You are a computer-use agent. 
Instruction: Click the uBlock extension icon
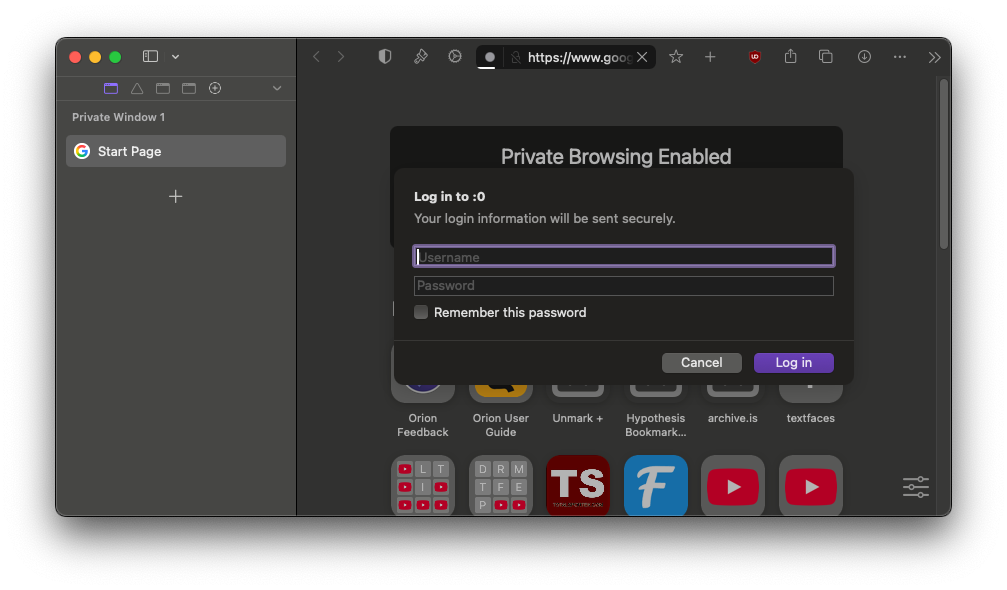pyautogui.click(x=754, y=57)
